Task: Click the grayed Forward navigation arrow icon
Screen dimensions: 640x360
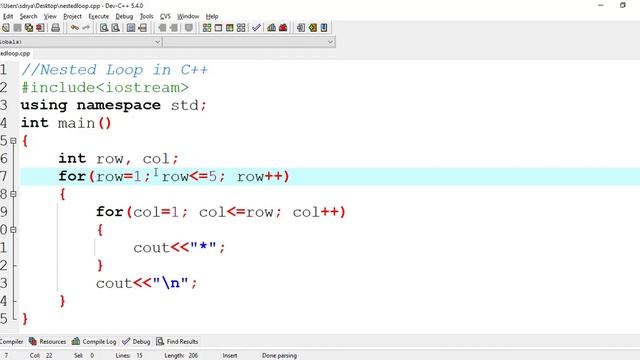Action: coord(173,28)
